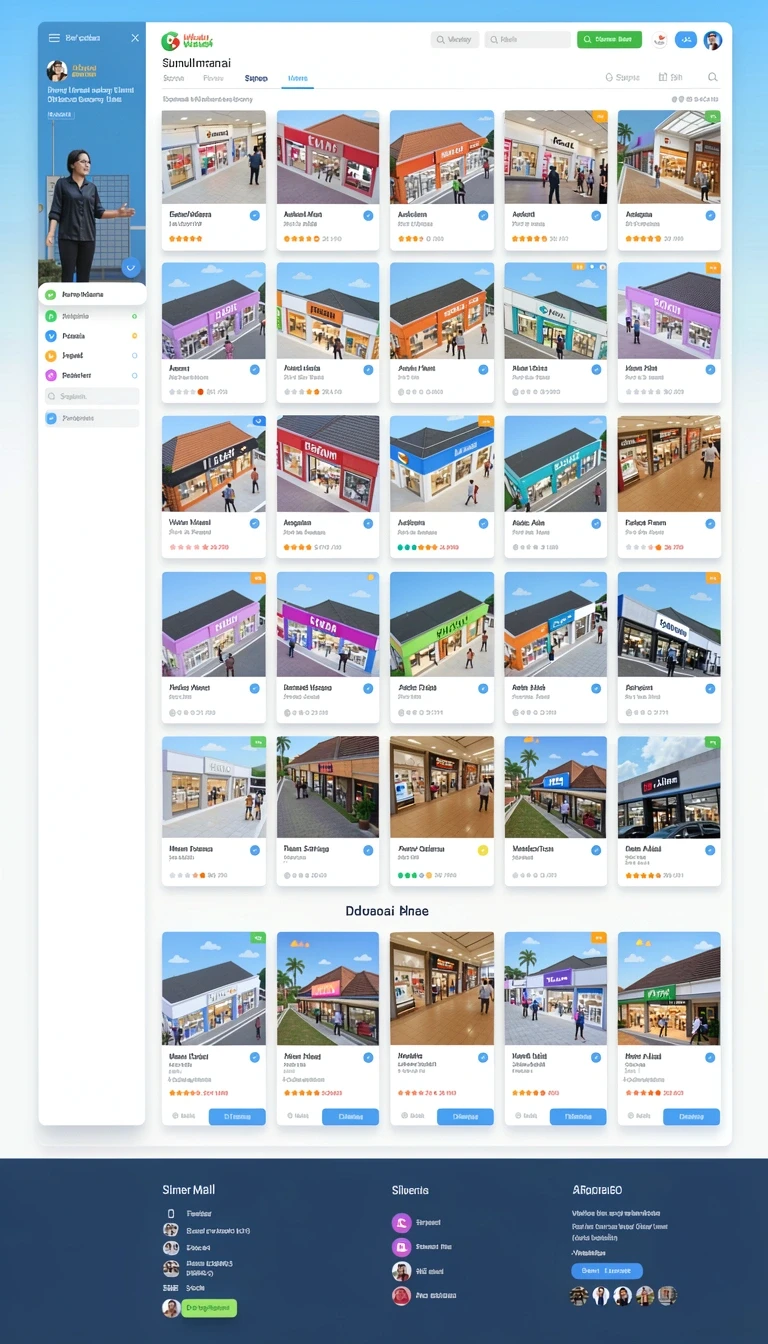Click the green icon in the highlighted sidebar item
Viewport: 768px width, 1344px height.
pyautogui.click(x=51, y=295)
